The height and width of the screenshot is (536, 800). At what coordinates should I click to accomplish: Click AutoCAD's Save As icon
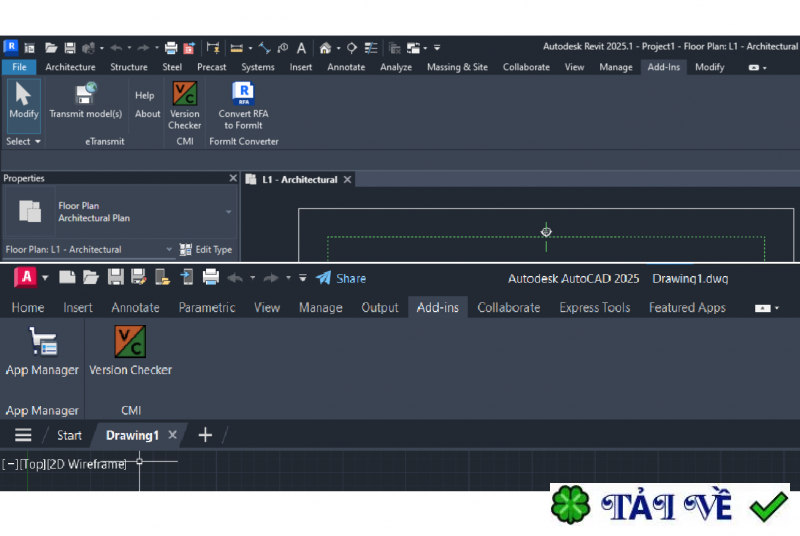pos(138,277)
